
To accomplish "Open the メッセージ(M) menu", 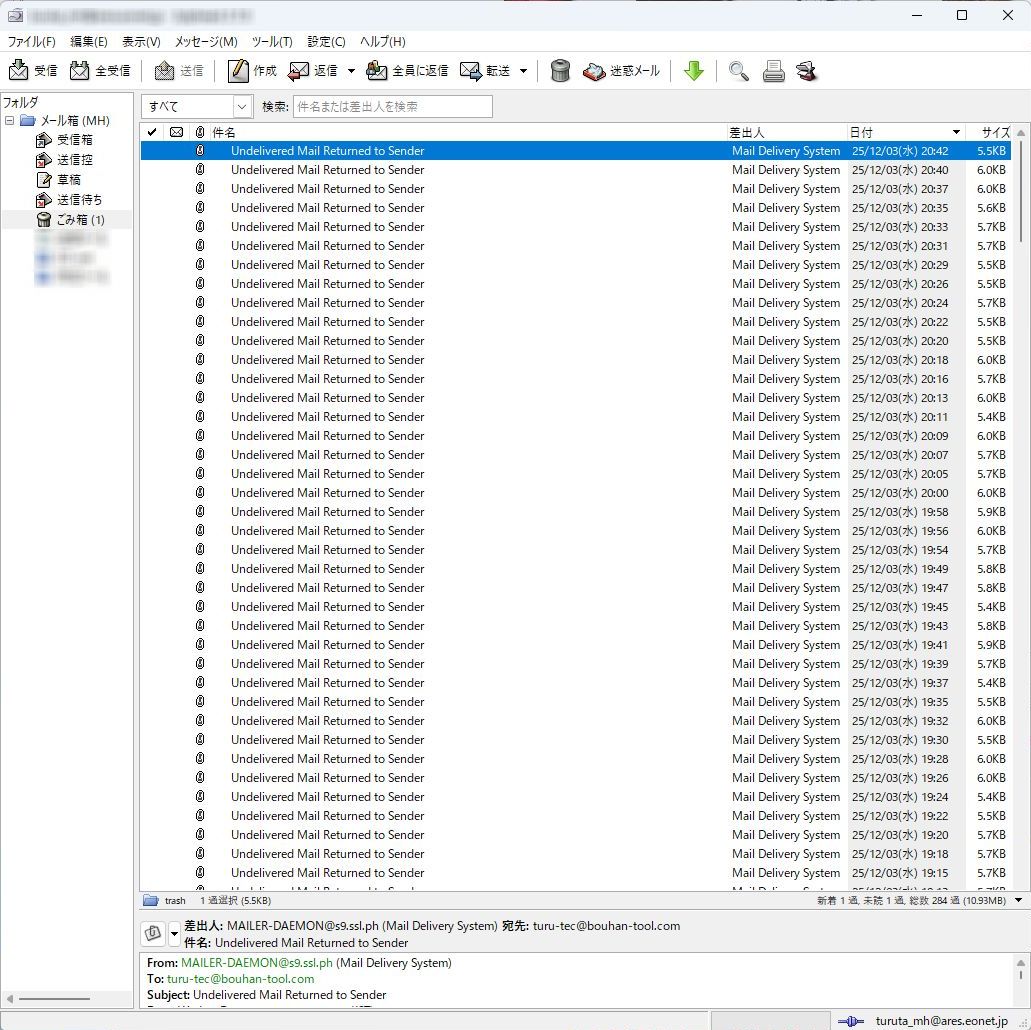I will pyautogui.click(x=206, y=42).
